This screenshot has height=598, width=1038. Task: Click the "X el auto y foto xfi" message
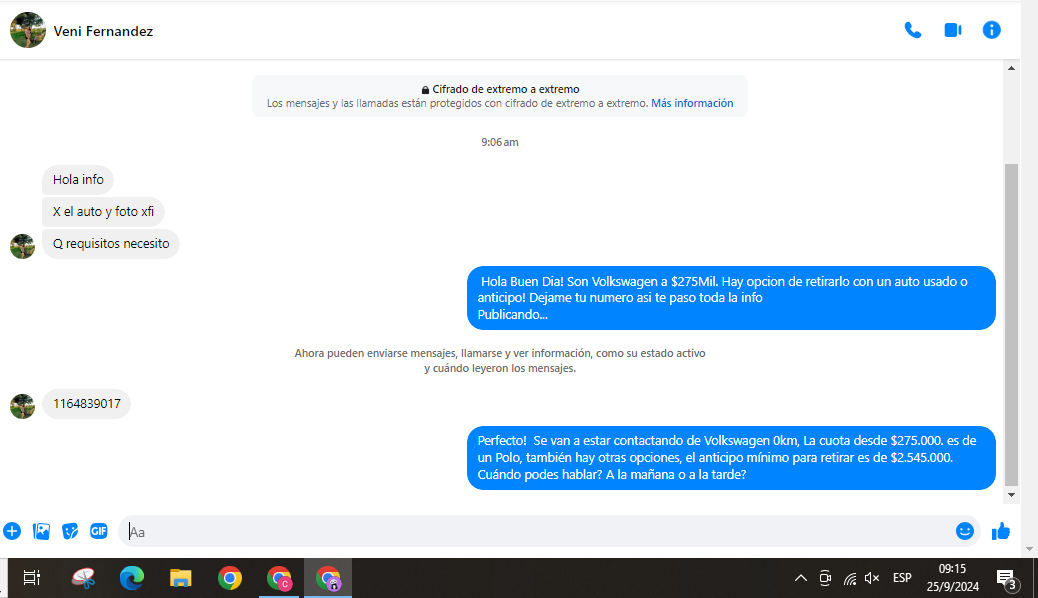pyautogui.click(x=103, y=212)
